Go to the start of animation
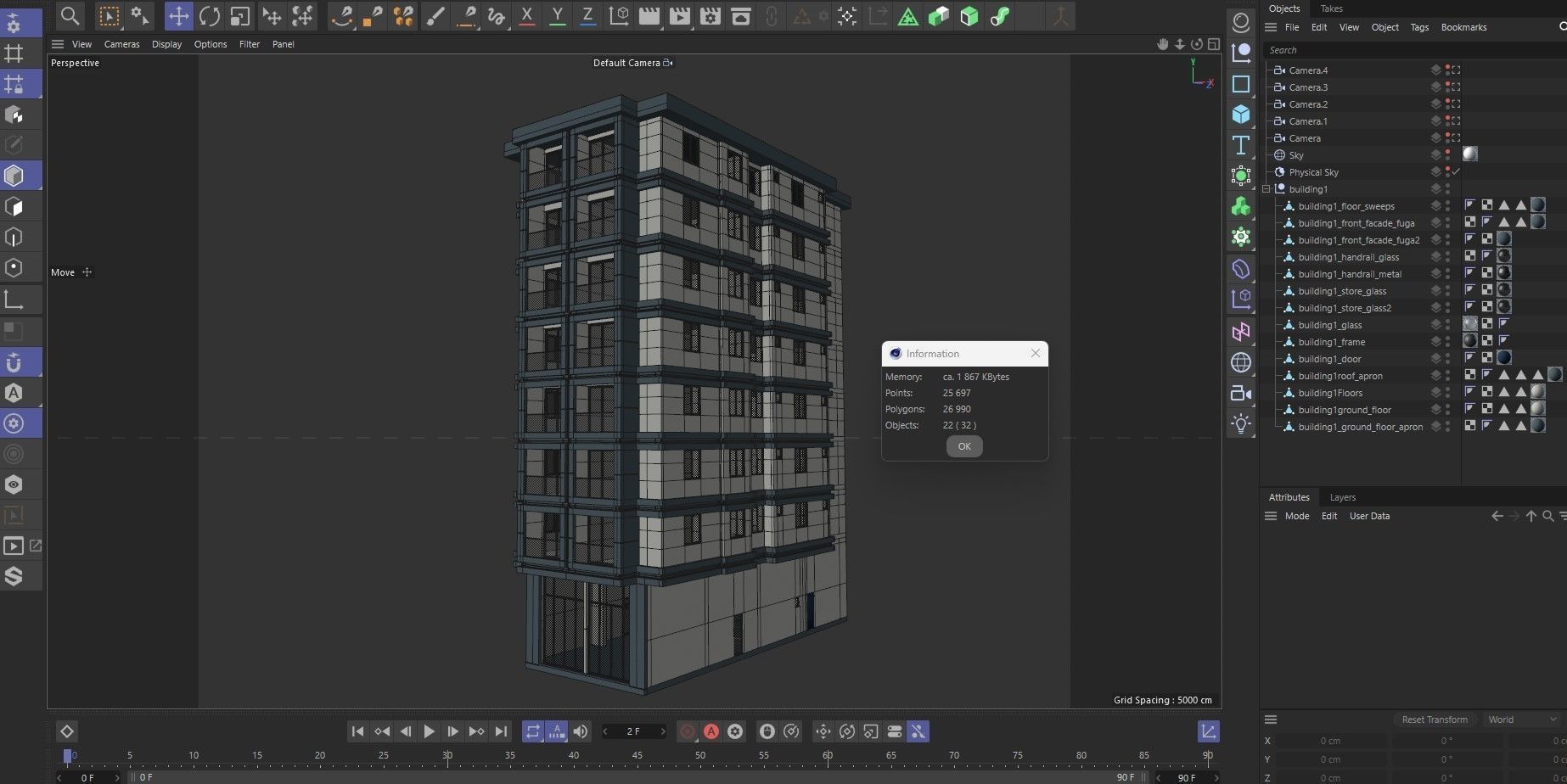 pos(357,731)
